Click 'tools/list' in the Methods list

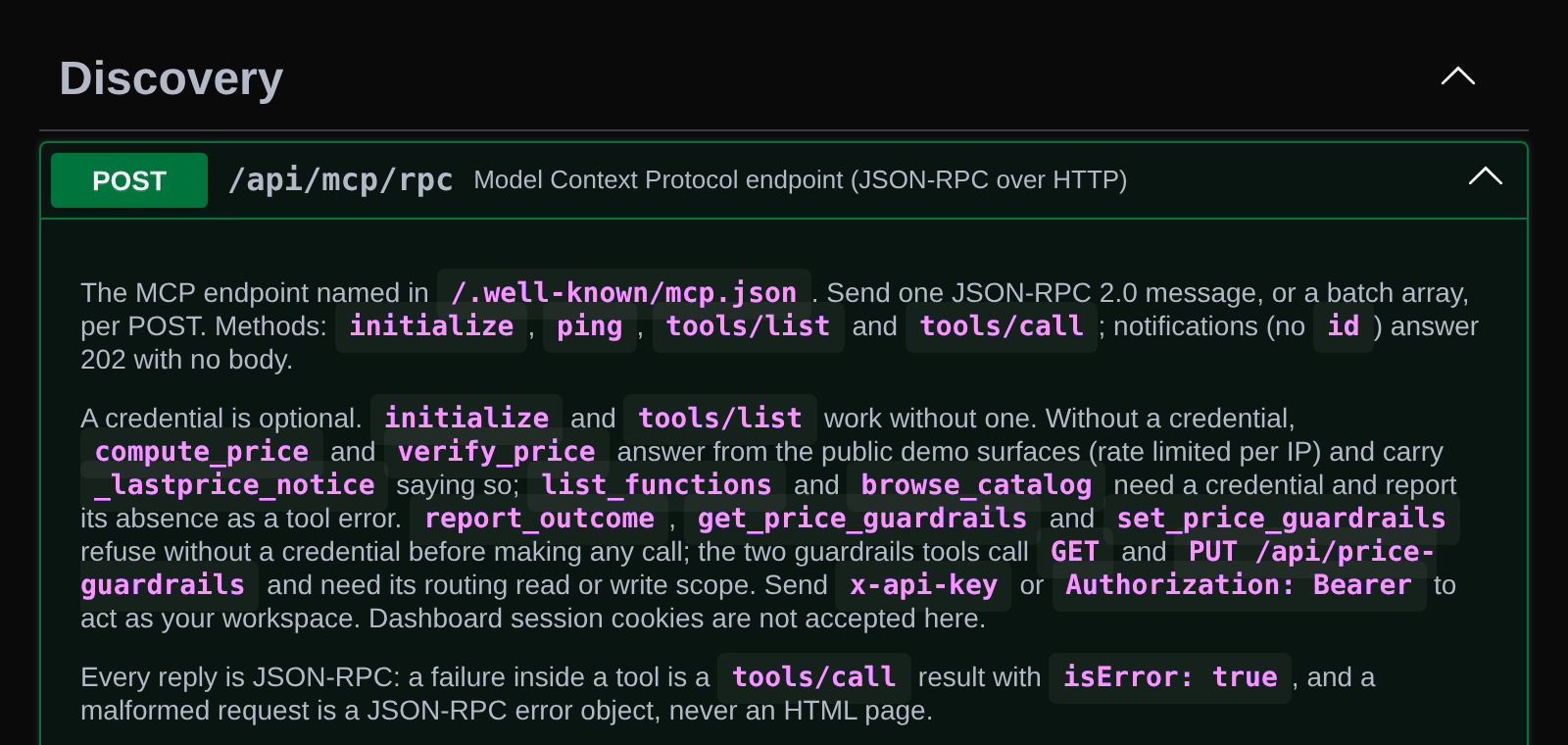pyautogui.click(x=748, y=326)
